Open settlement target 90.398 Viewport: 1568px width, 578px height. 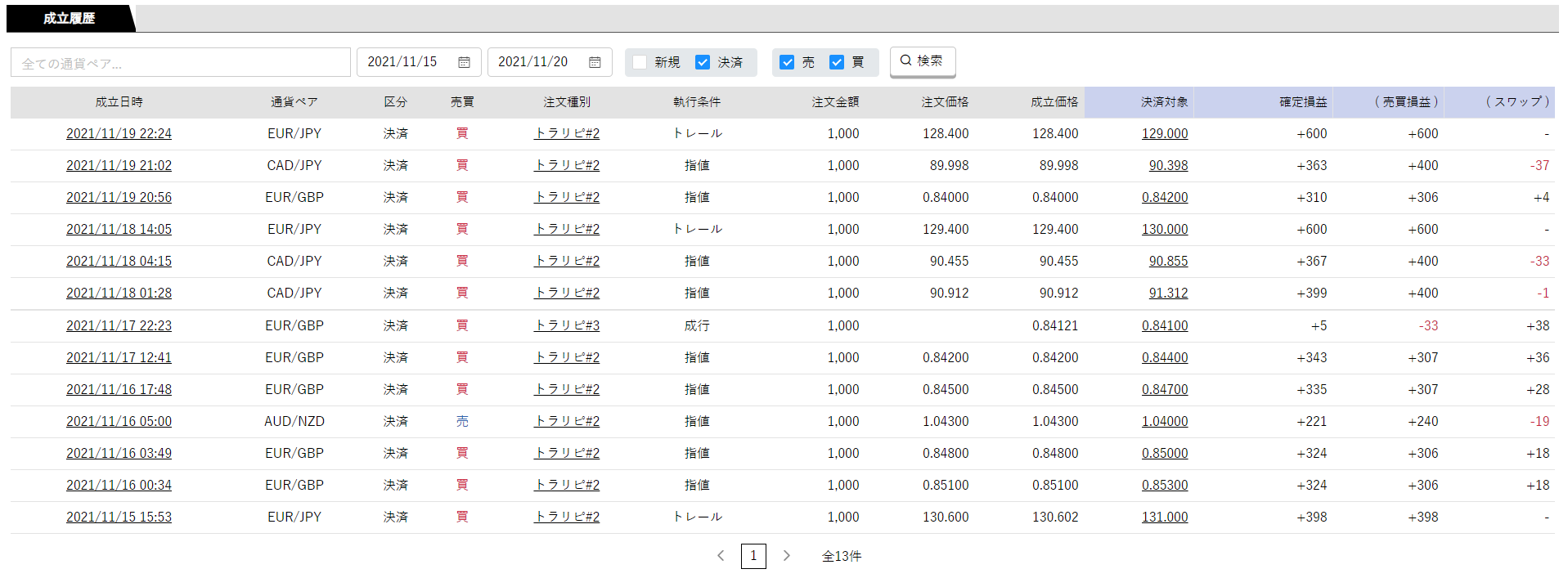(x=1168, y=165)
